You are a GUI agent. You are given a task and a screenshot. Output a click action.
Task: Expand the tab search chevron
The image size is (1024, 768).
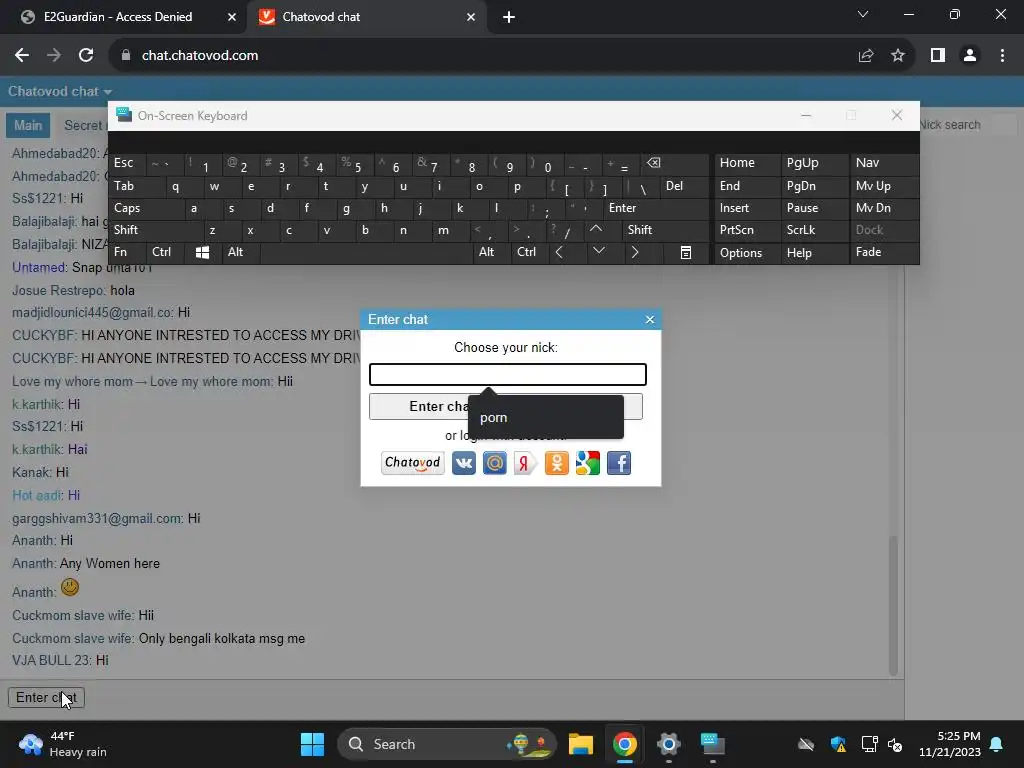click(x=863, y=14)
